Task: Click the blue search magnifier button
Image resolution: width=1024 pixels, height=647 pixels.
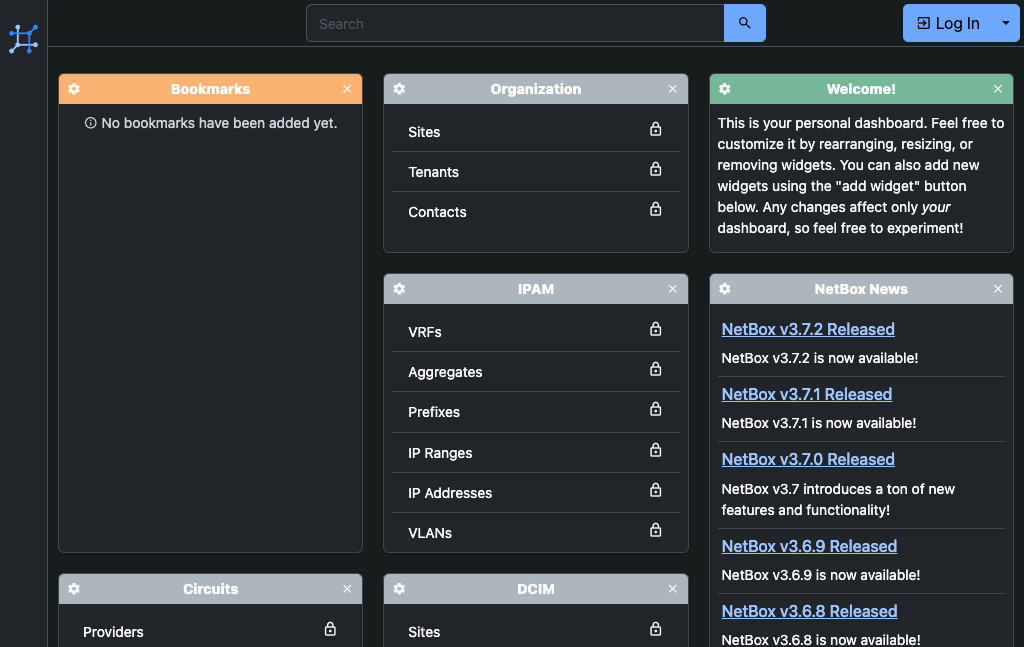Action: coord(744,24)
